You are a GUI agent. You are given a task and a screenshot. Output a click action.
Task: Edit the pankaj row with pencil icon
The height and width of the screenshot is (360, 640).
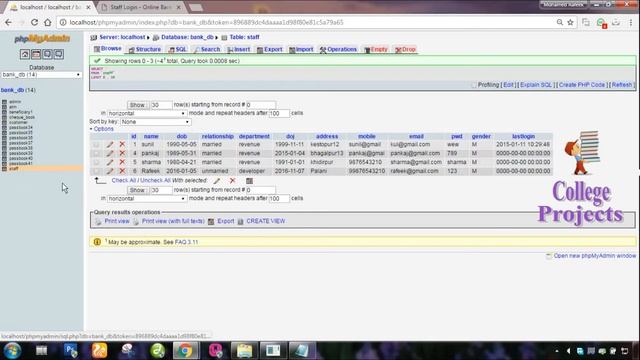tap(110, 153)
